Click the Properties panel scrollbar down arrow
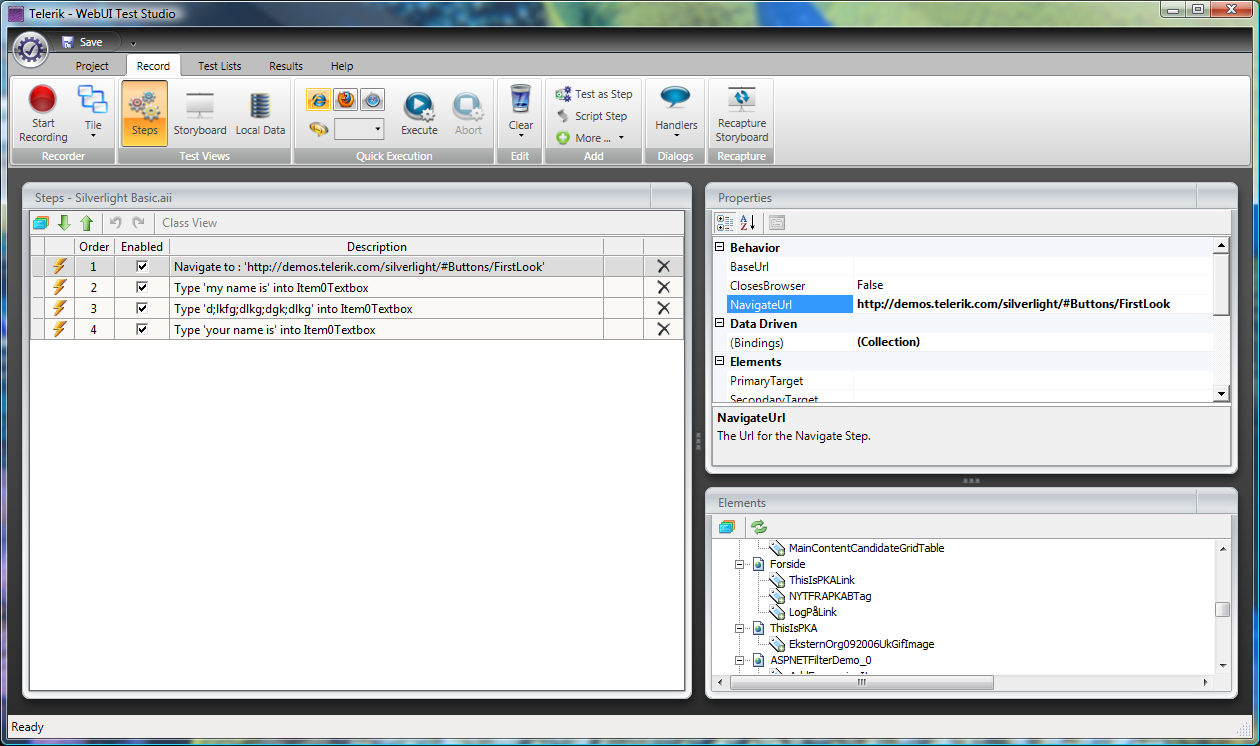This screenshot has height=746, width=1260. 1221,394
